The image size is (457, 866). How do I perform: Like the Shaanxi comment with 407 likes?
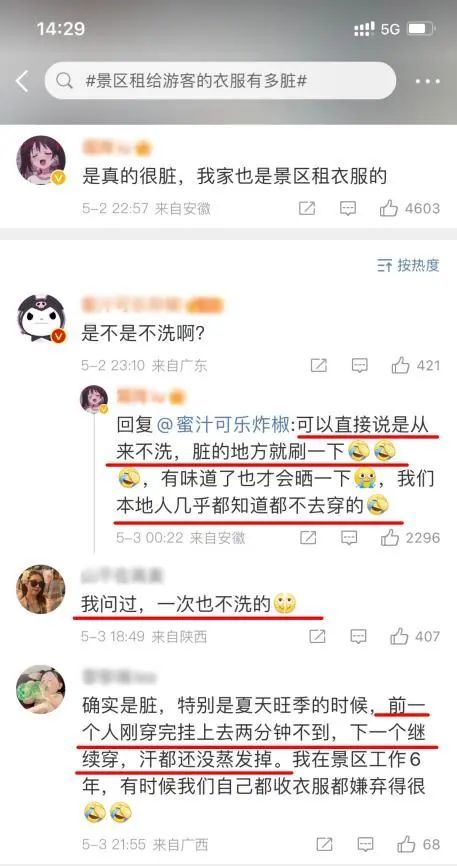415,636
